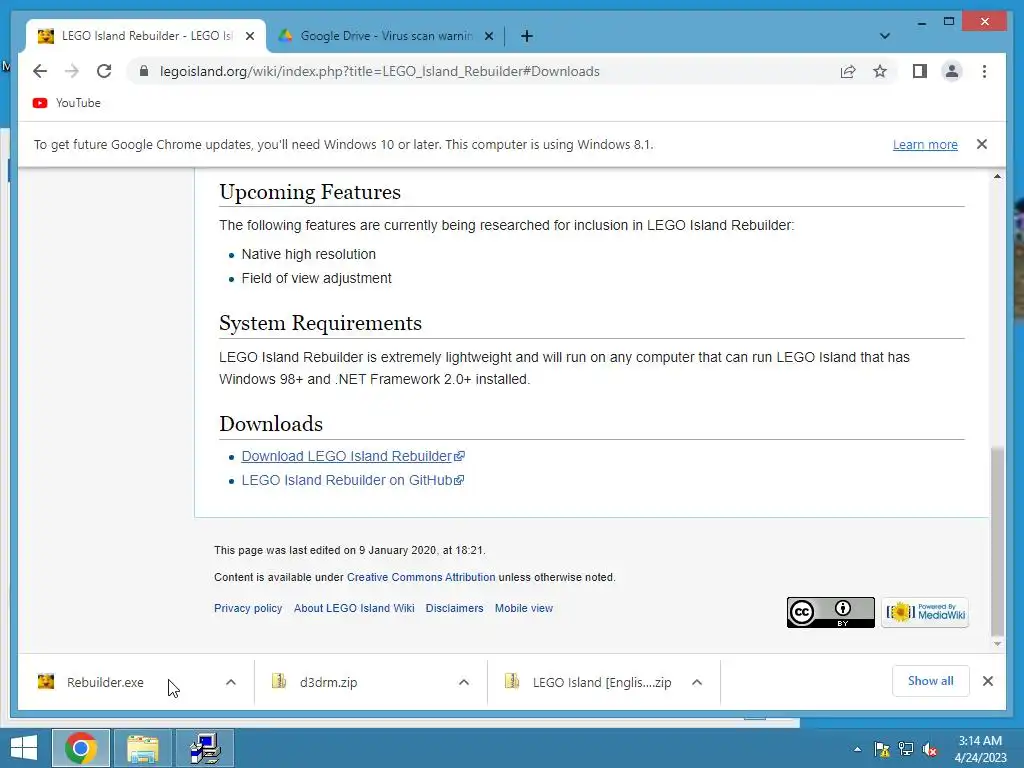Viewport: 1024px width, 768px height.
Task: Close the downloads bar
Action: (x=987, y=681)
